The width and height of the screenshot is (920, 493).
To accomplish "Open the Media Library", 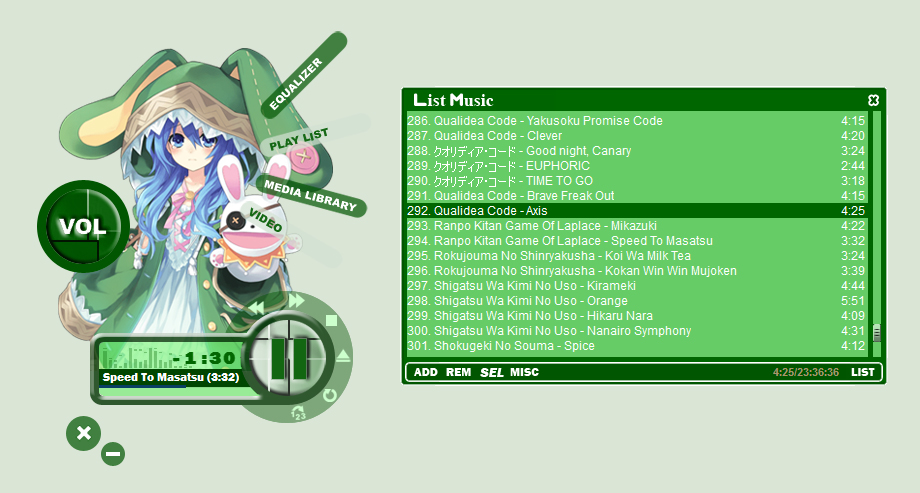I will (310, 196).
